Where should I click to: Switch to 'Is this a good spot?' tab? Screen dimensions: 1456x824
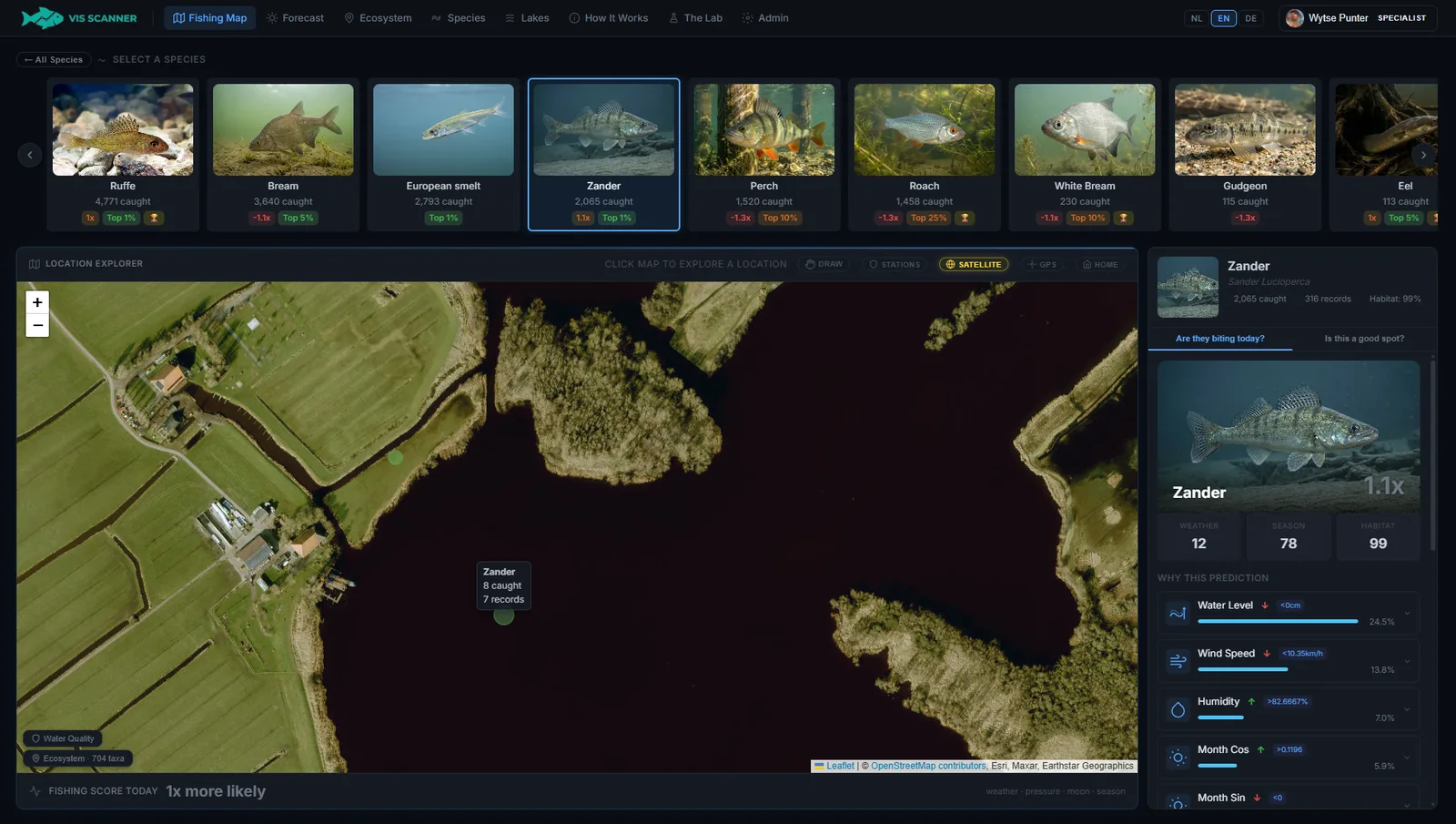click(1364, 339)
